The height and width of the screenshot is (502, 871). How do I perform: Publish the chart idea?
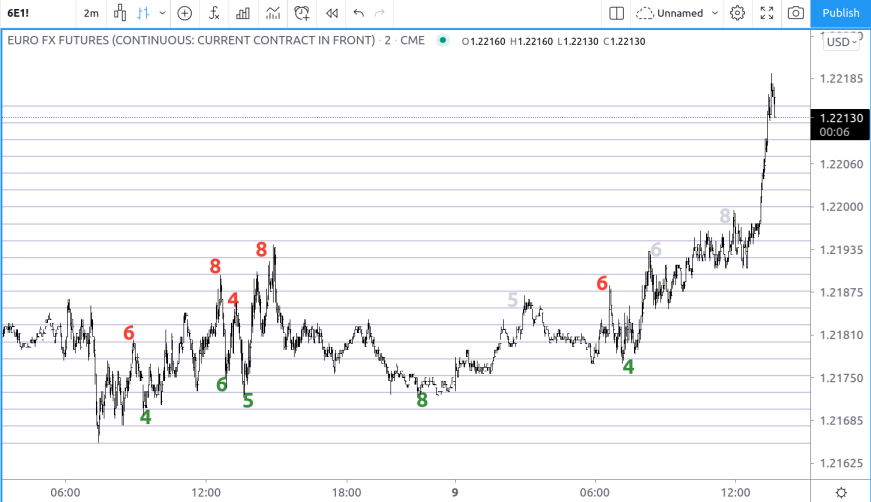click(x=840, y=13)
